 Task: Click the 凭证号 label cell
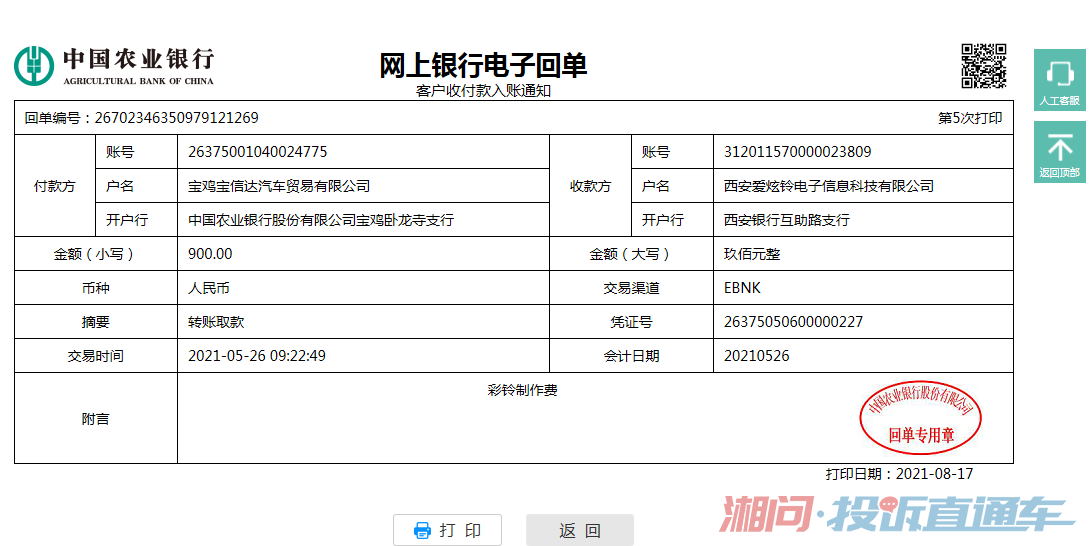(632, 323)
